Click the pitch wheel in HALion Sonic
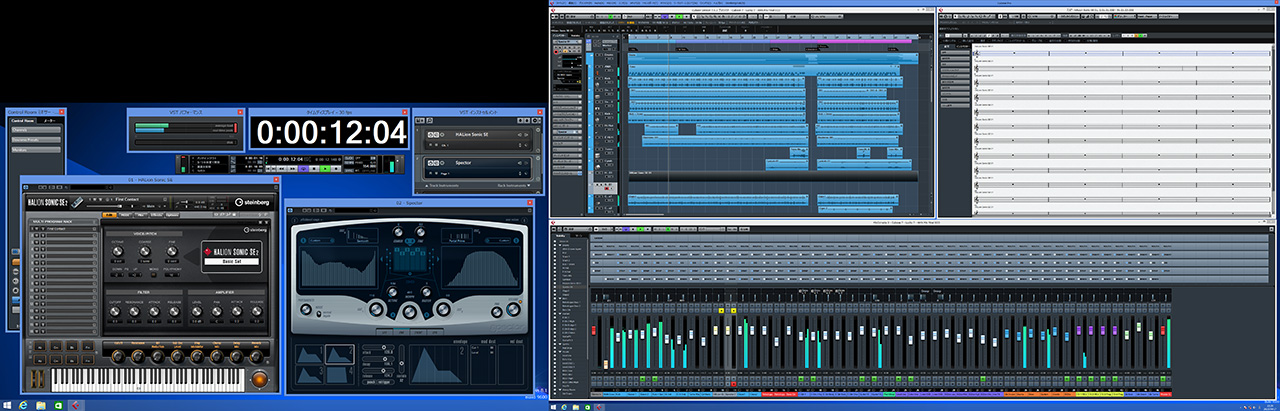The height and width of the screenshot is (411, 1280). (34, 379)
